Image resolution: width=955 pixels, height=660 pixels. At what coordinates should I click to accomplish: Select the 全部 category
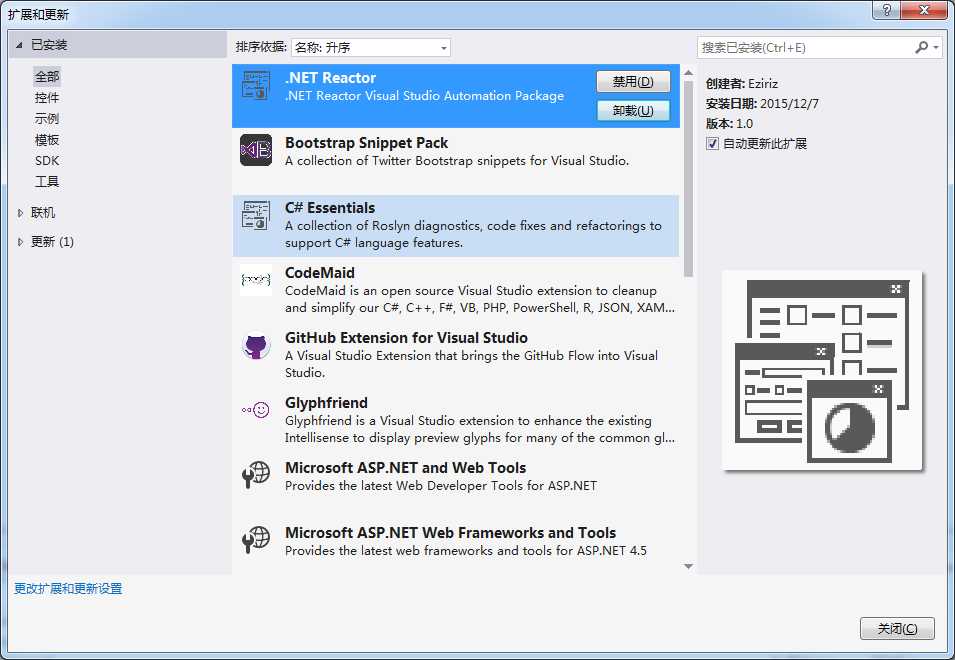click(x=47, y=77)
